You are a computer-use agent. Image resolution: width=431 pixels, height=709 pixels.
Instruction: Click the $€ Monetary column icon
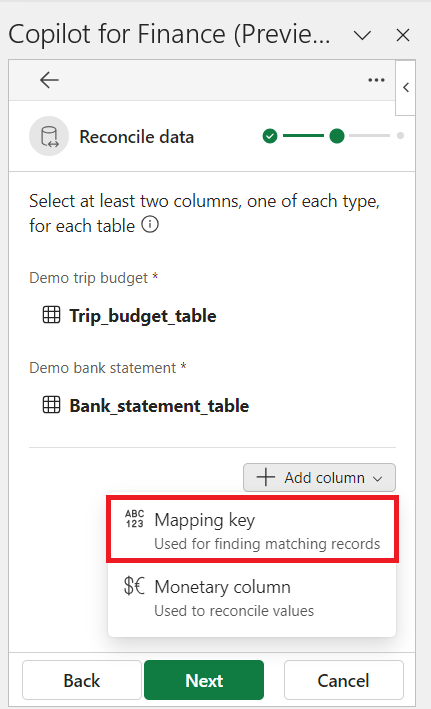[134, 586]
